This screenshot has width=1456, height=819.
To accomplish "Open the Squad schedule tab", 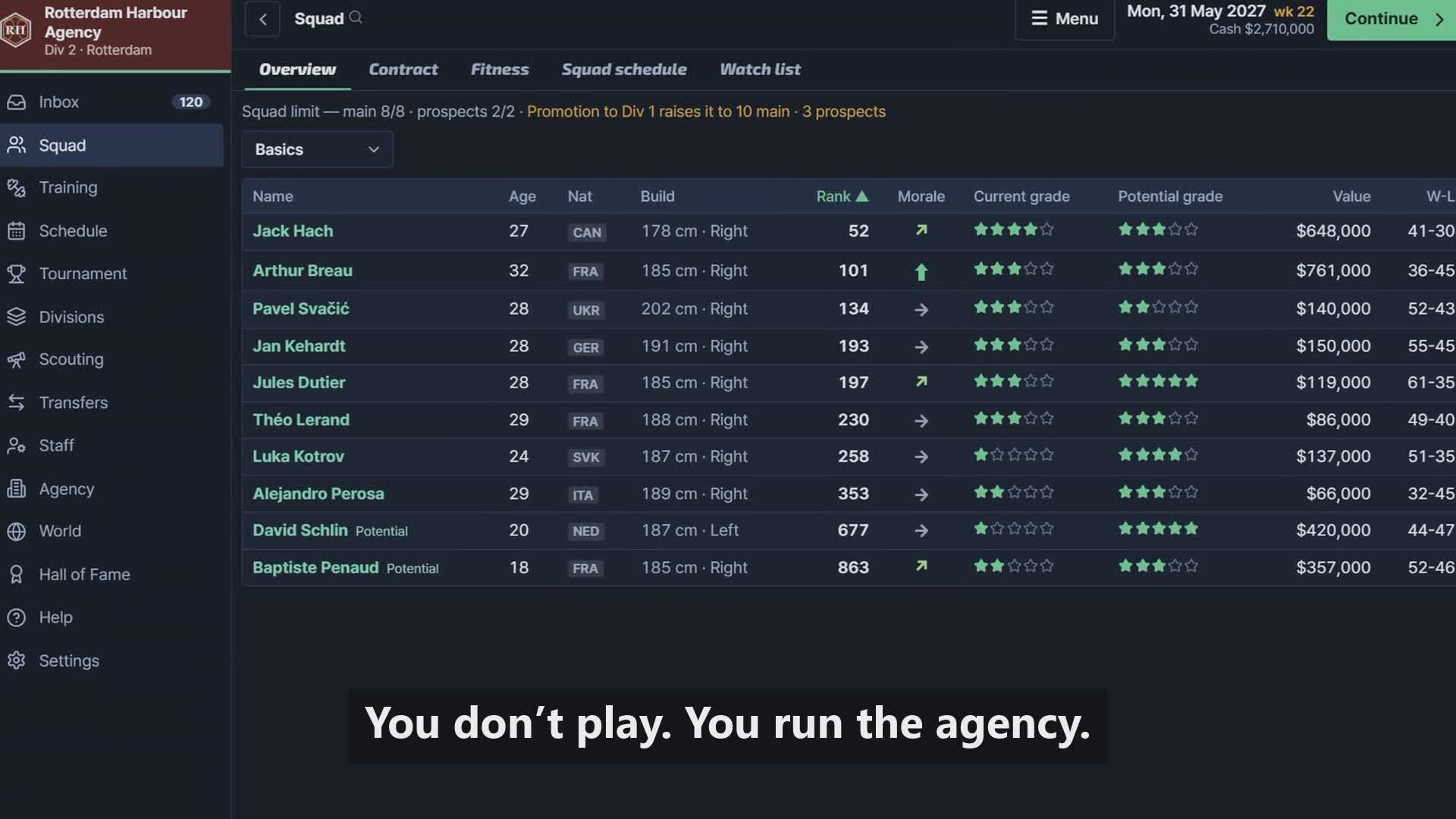I will pos(624,69).
